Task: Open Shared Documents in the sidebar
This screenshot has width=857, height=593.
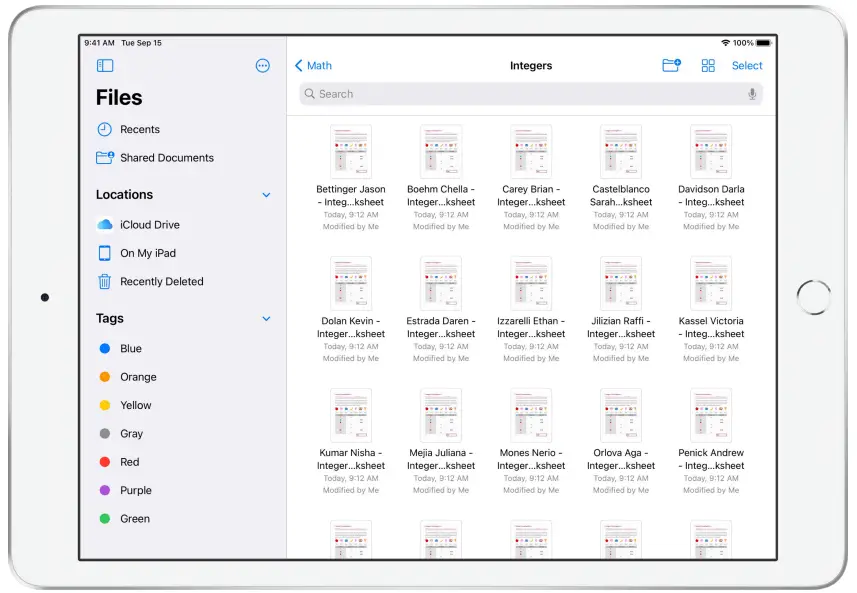Action: pyautogui.click(x=167, y=158)
